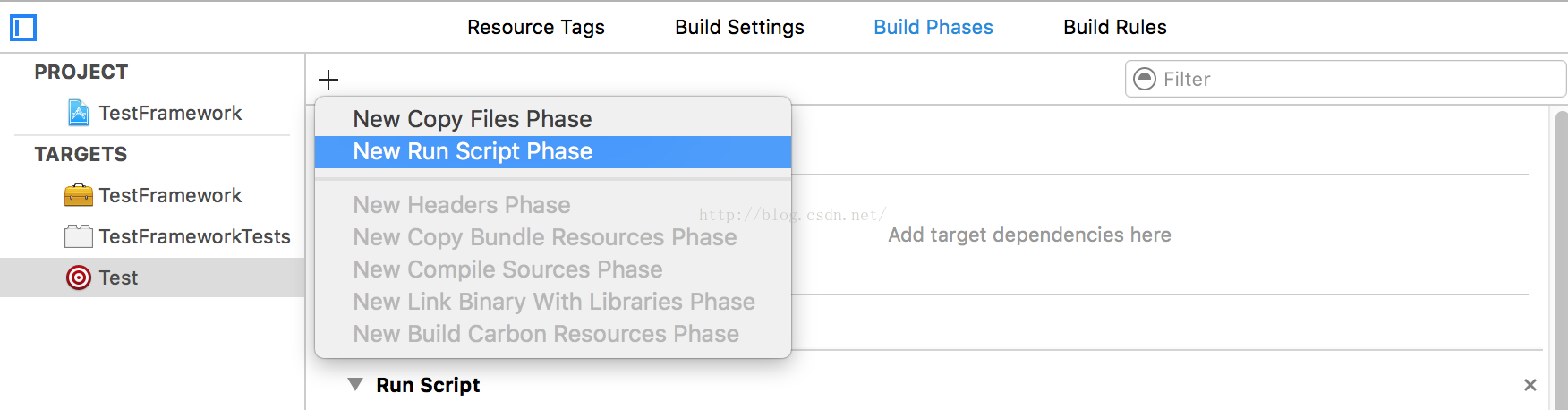Select the TestFrameworkTests bundle icon
The width and height of the screenshot is (1568, 410).
[x=79, y=236]
